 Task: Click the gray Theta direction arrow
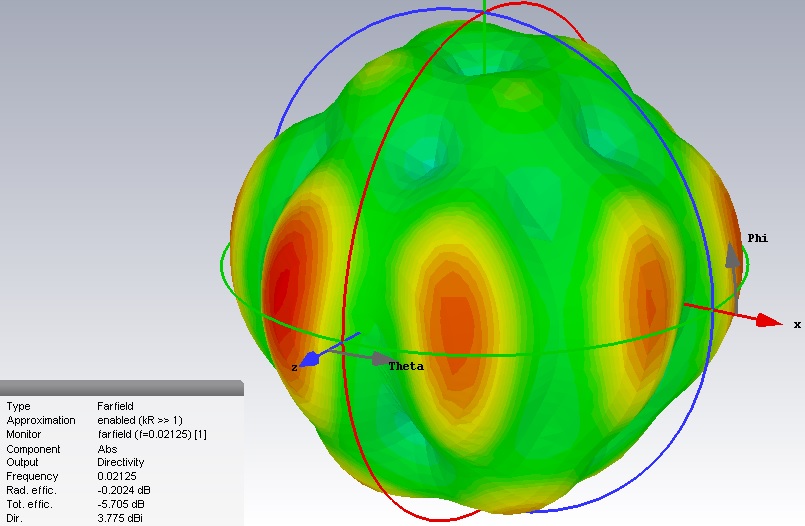click(384, 358)
